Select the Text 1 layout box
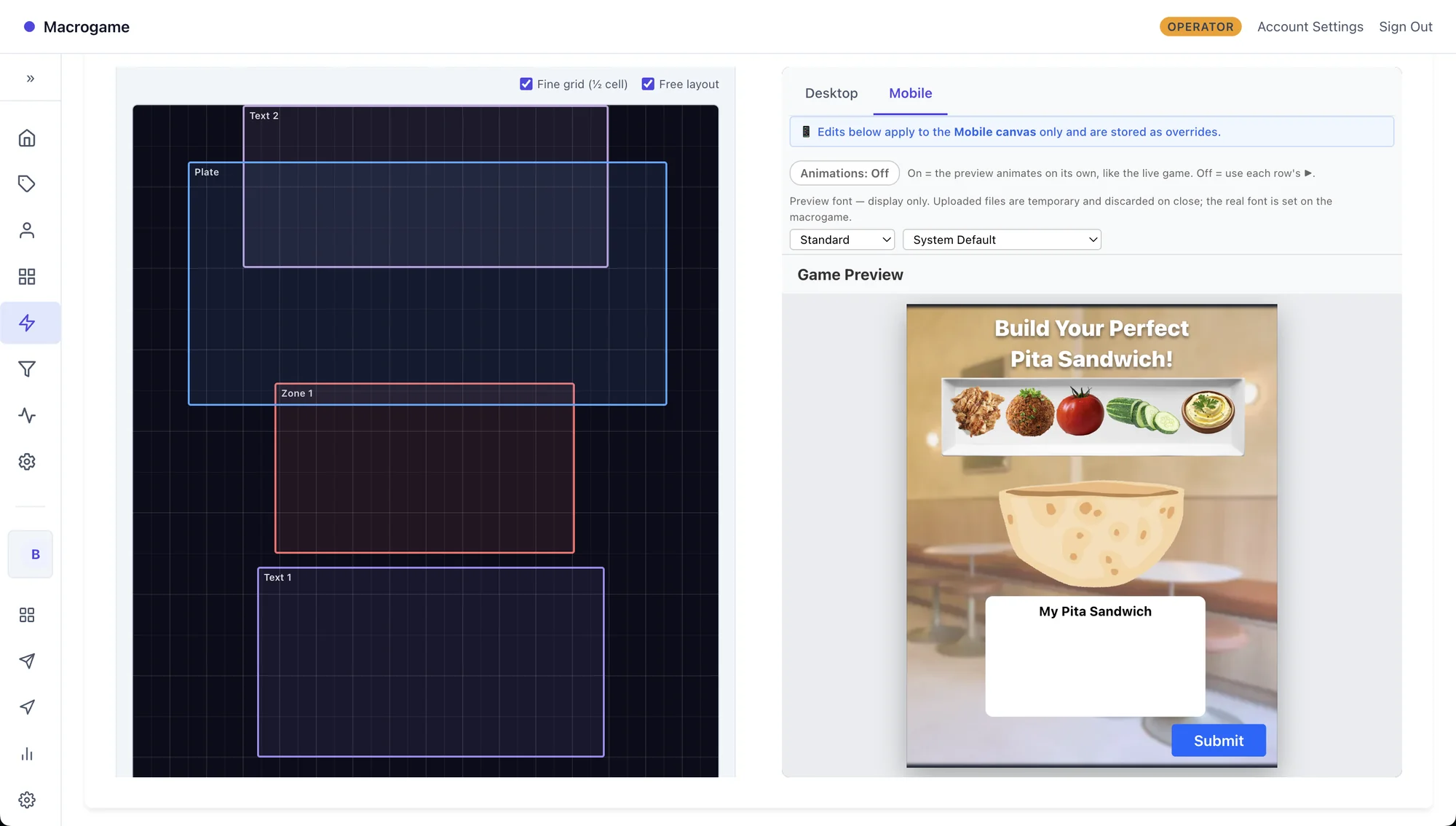The width and height of the screenshot is (1456, 826). point(431,662)
